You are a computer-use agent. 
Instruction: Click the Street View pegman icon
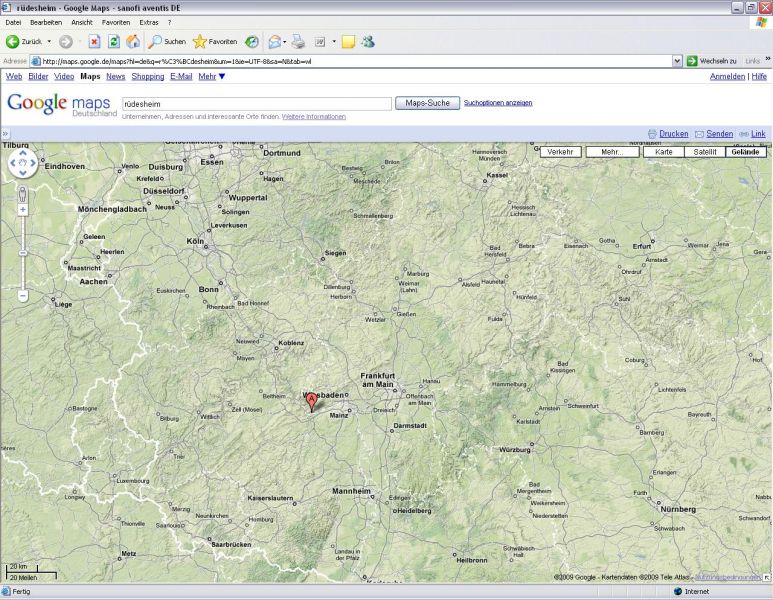pos(23,194)
